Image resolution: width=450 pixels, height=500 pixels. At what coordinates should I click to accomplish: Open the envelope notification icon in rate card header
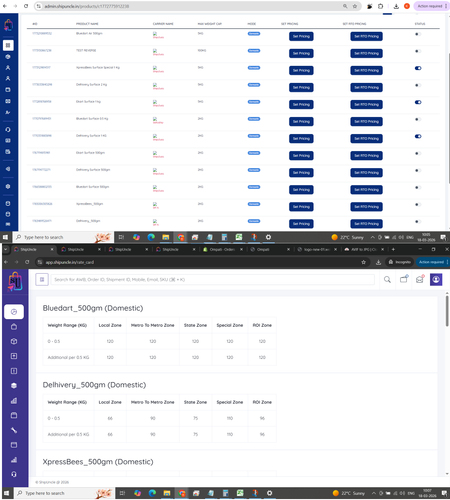pos(420,279)
